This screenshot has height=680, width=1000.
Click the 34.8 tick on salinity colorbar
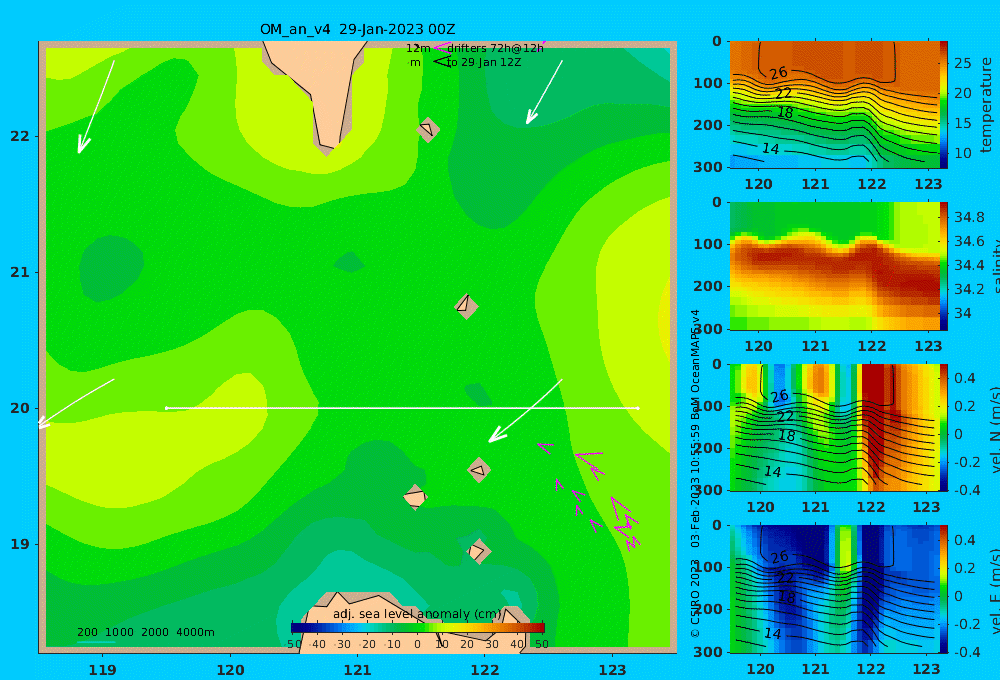click(969, 218)
